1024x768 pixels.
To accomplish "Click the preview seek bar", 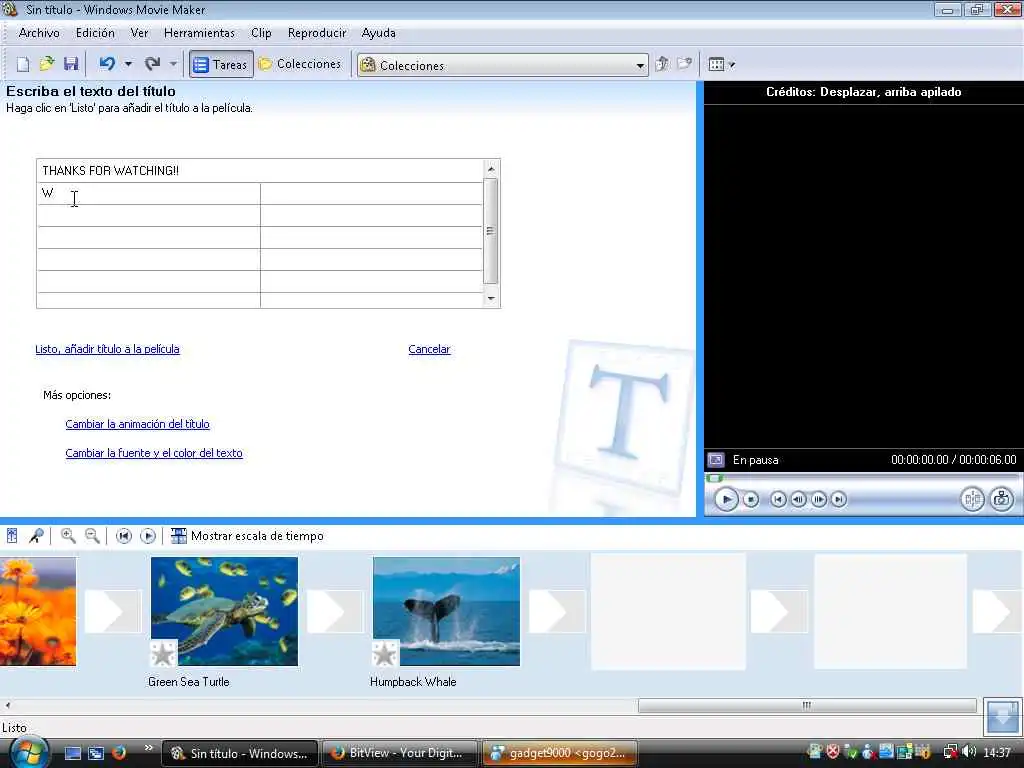I will coord(862,478).
